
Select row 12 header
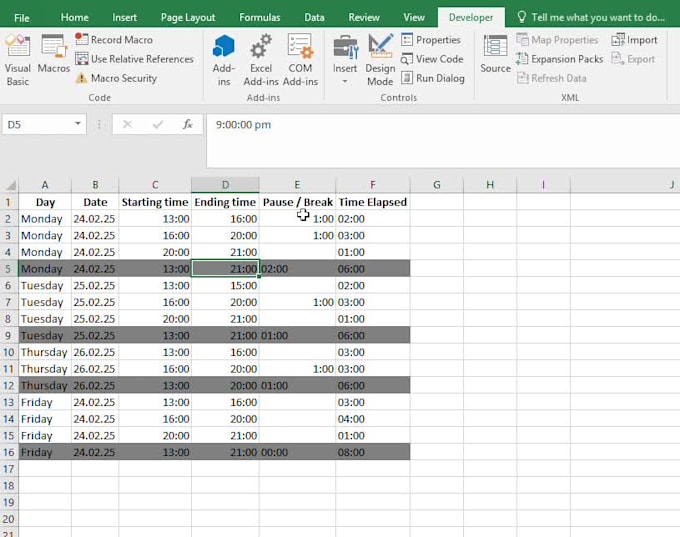[x=9, y=386]
